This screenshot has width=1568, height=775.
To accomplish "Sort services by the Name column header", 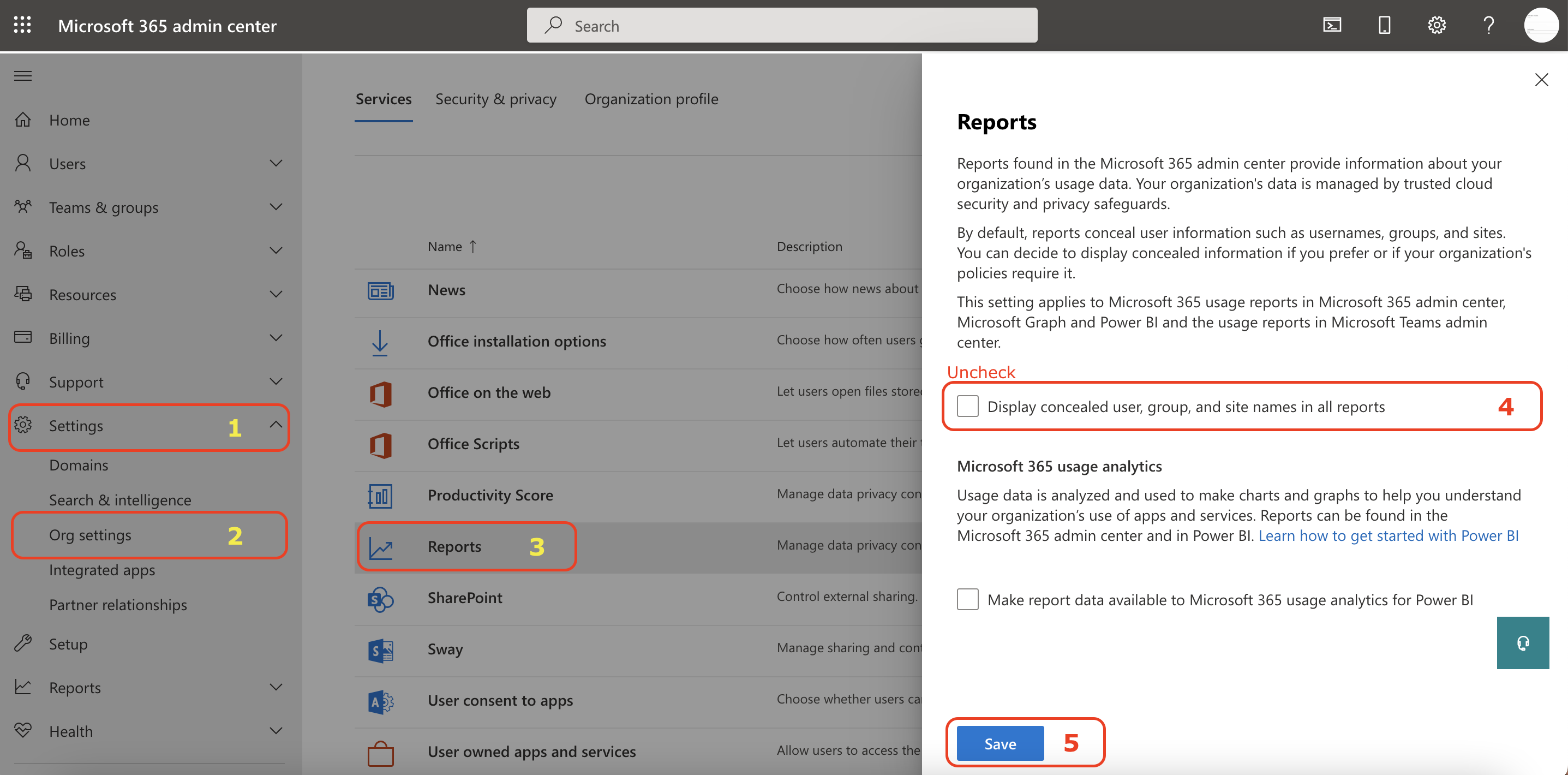I will tap(445, 247).
